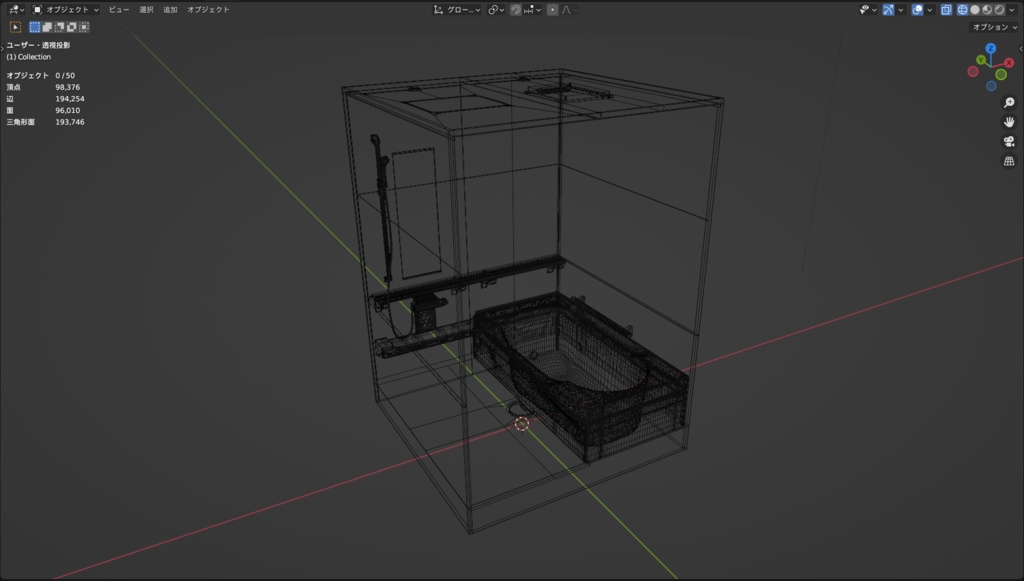Align view to the Y axis gizmo

[981, 60]
